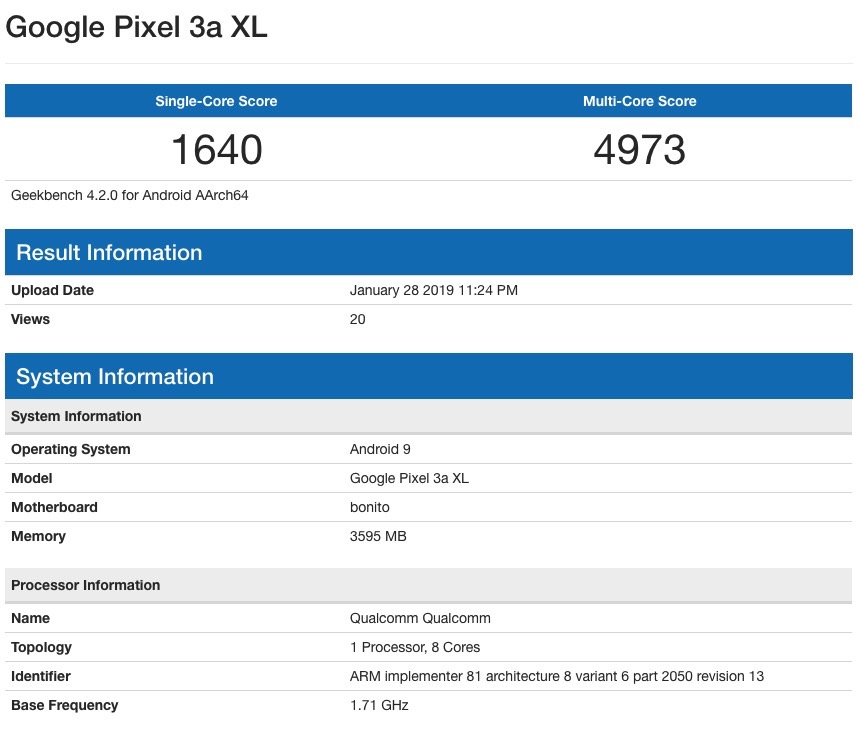Click the 'Identifier' label
Screen dimensions: 857x737
pos(41,676)
